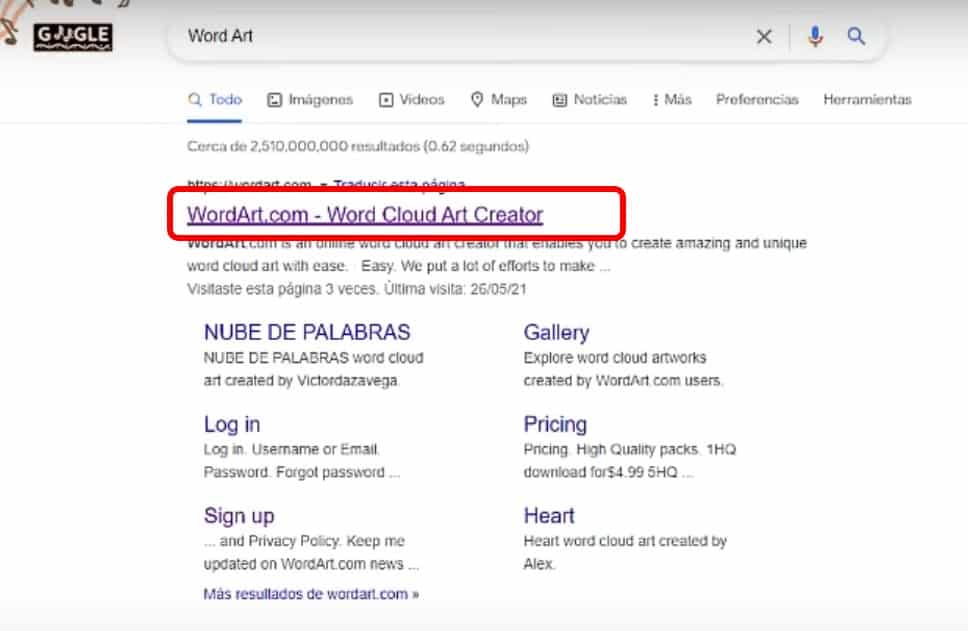Show Más resultados de wordart.com

311,594
